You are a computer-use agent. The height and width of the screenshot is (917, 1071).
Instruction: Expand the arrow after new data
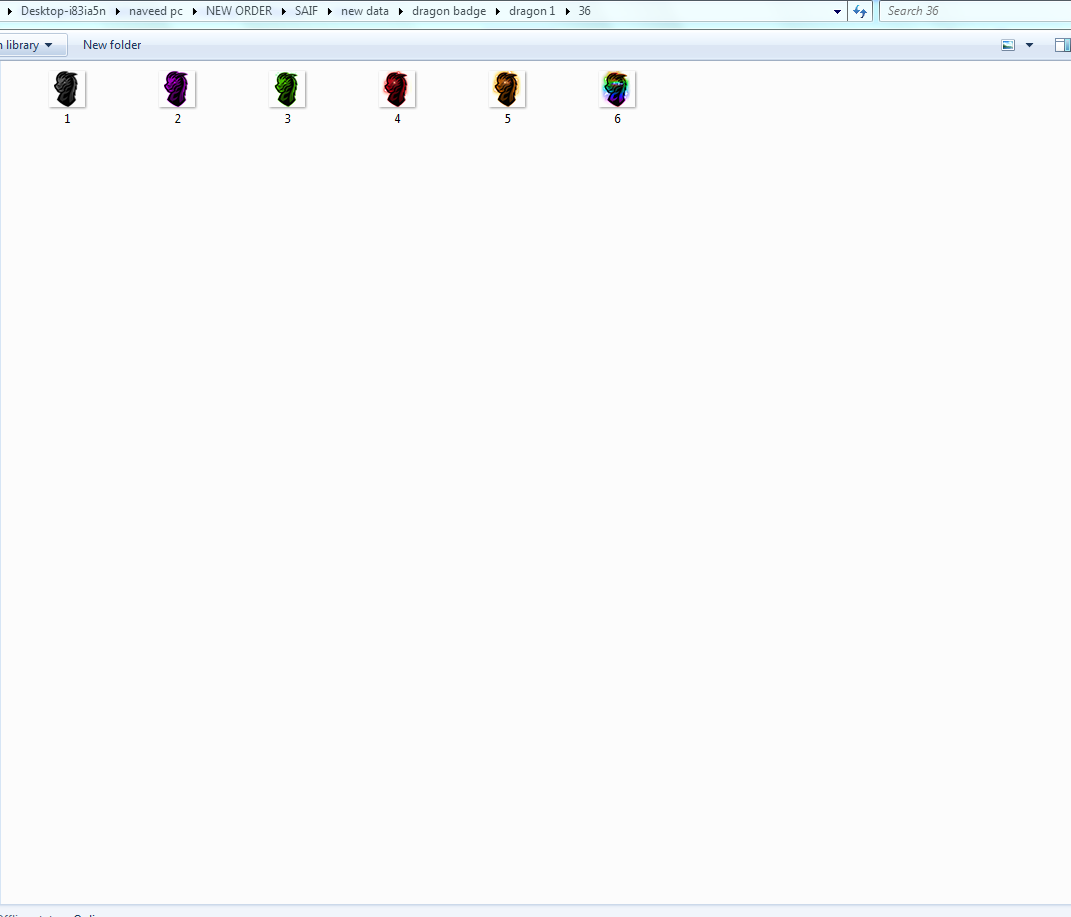coord(401,12)
